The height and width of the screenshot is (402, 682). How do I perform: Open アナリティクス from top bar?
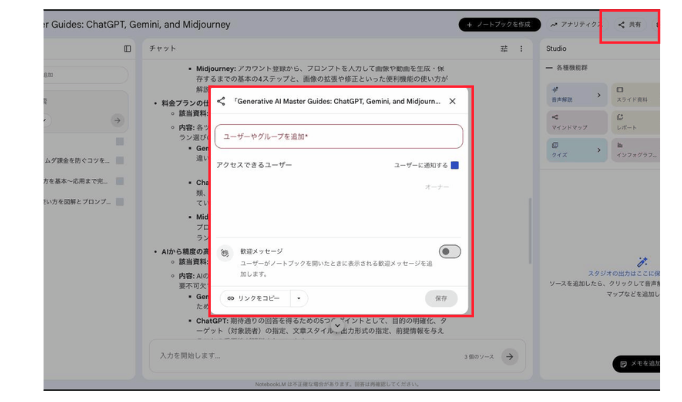[x=577, y=24]
